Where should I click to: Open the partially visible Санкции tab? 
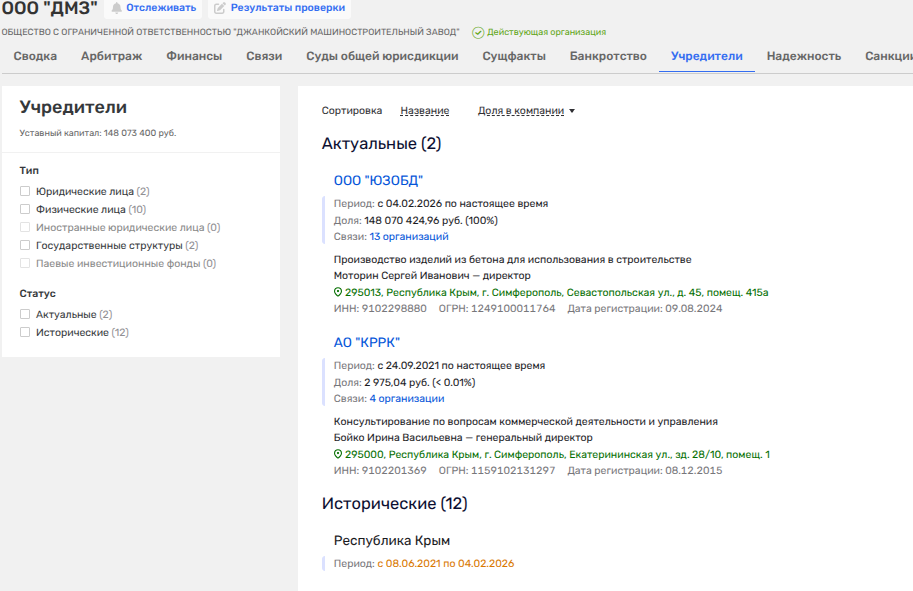(889, 56)
